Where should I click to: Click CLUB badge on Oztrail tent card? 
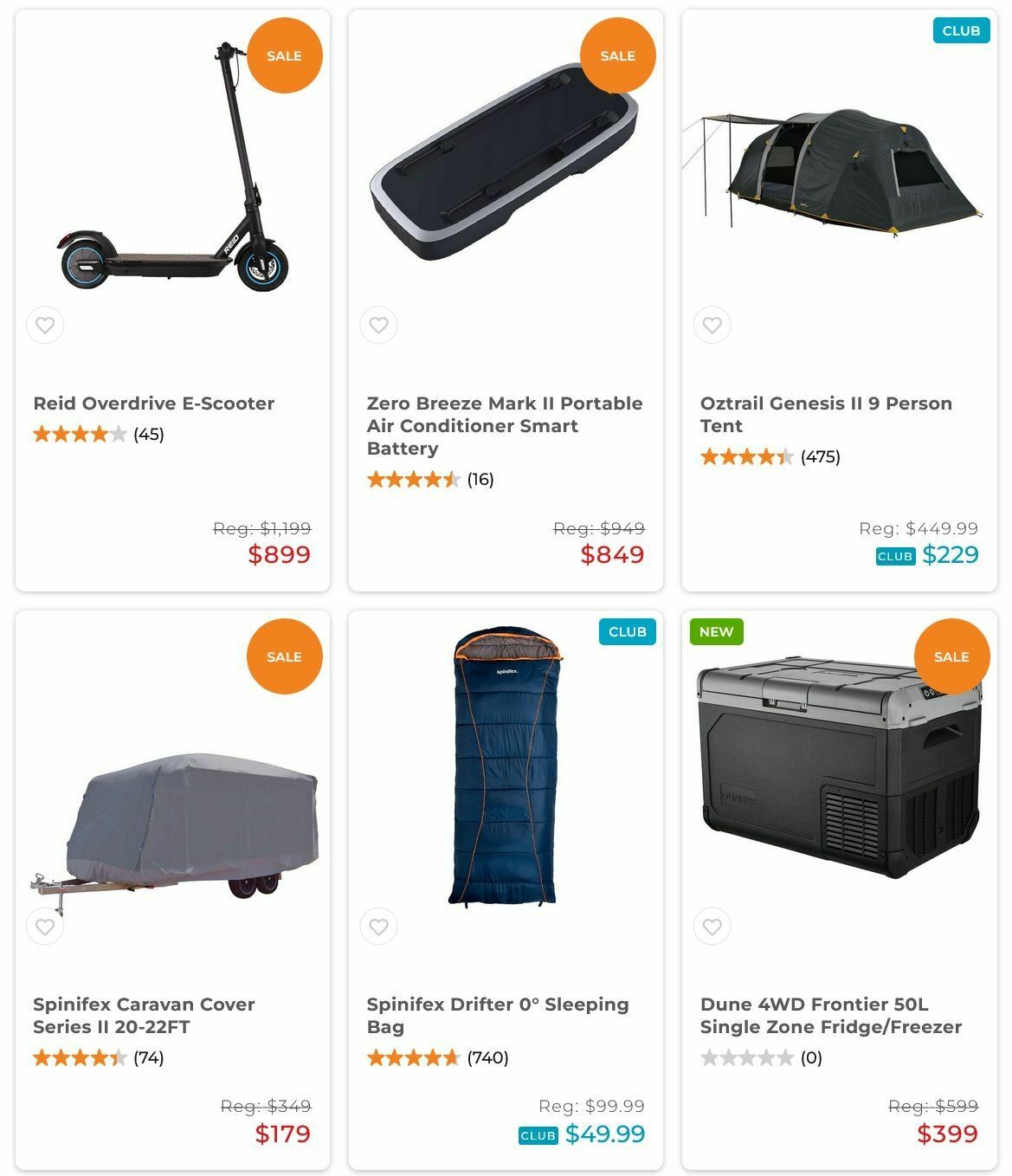coord(961,31)
